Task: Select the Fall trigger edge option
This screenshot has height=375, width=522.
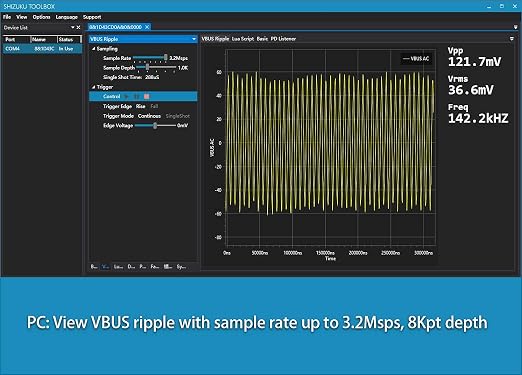Action: click(154, 106)
